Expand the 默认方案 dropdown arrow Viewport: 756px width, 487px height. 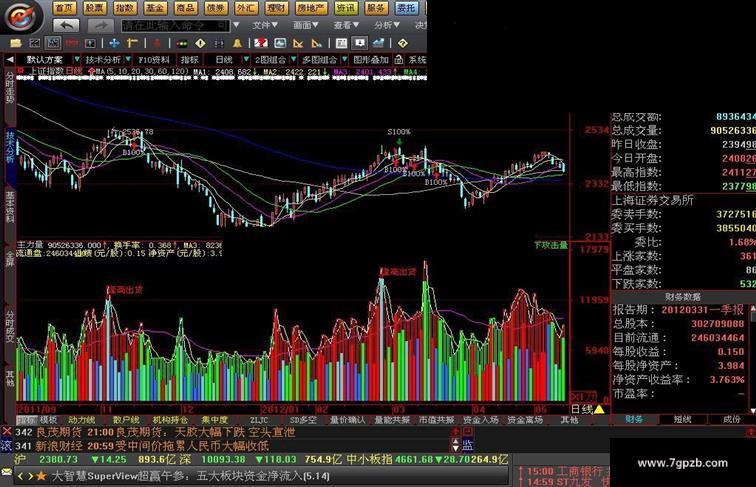[77, 60]
